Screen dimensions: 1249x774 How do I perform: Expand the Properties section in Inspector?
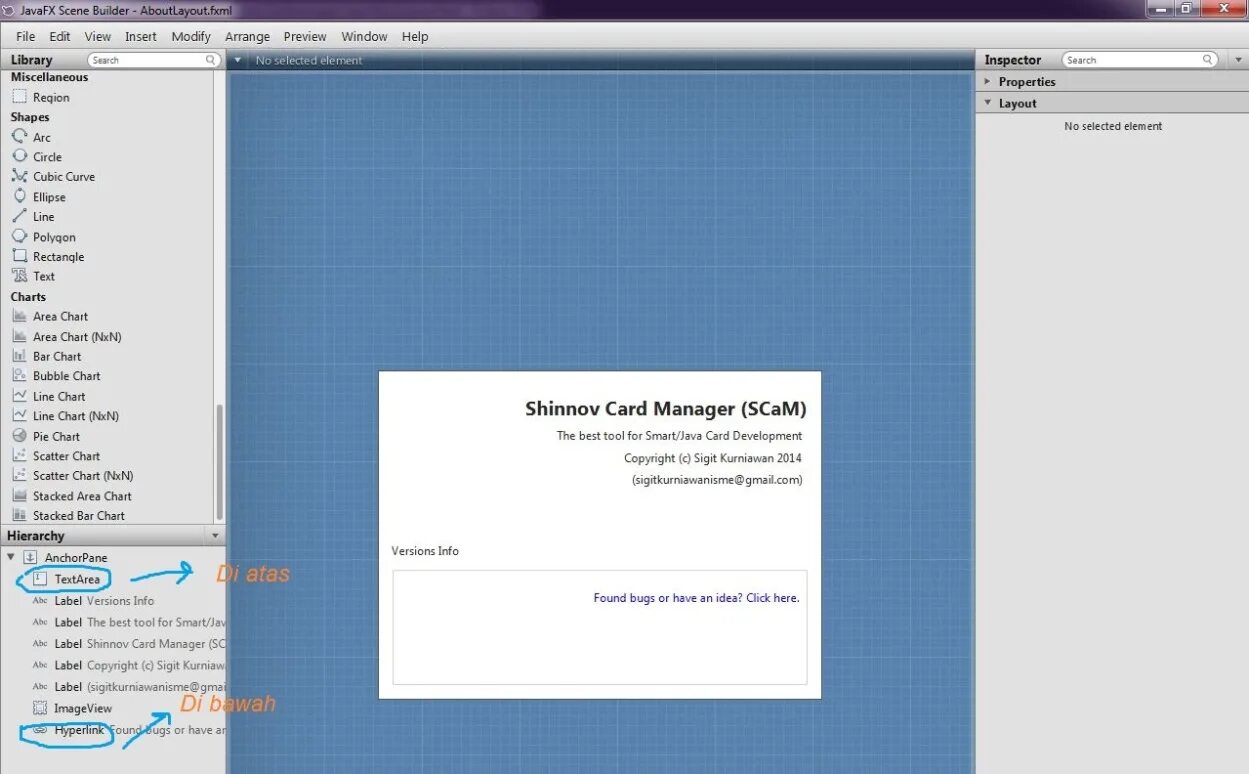click(x=987, y=82)
